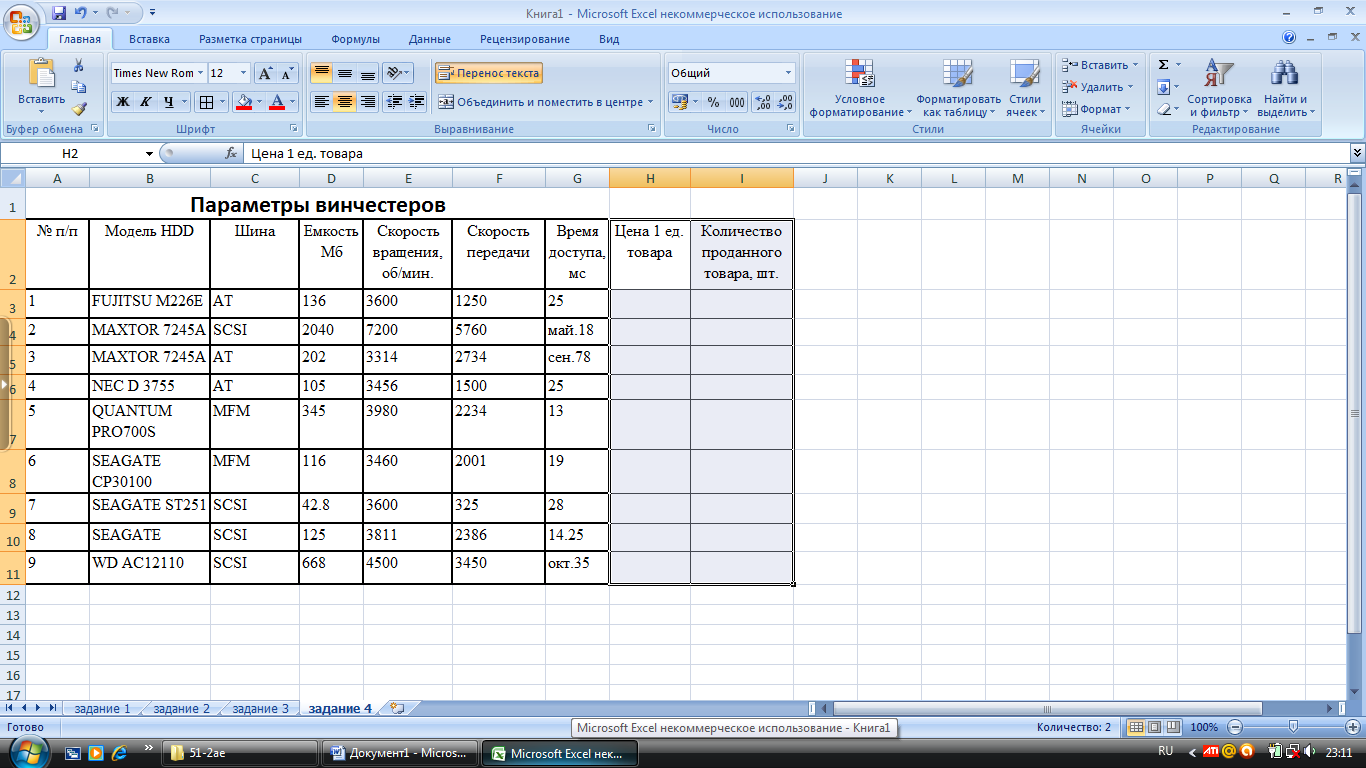The height and width of the screenshot is (768, 1366).
Task: Open the Данные ribbon tab
Action: [x=430, y=39]
